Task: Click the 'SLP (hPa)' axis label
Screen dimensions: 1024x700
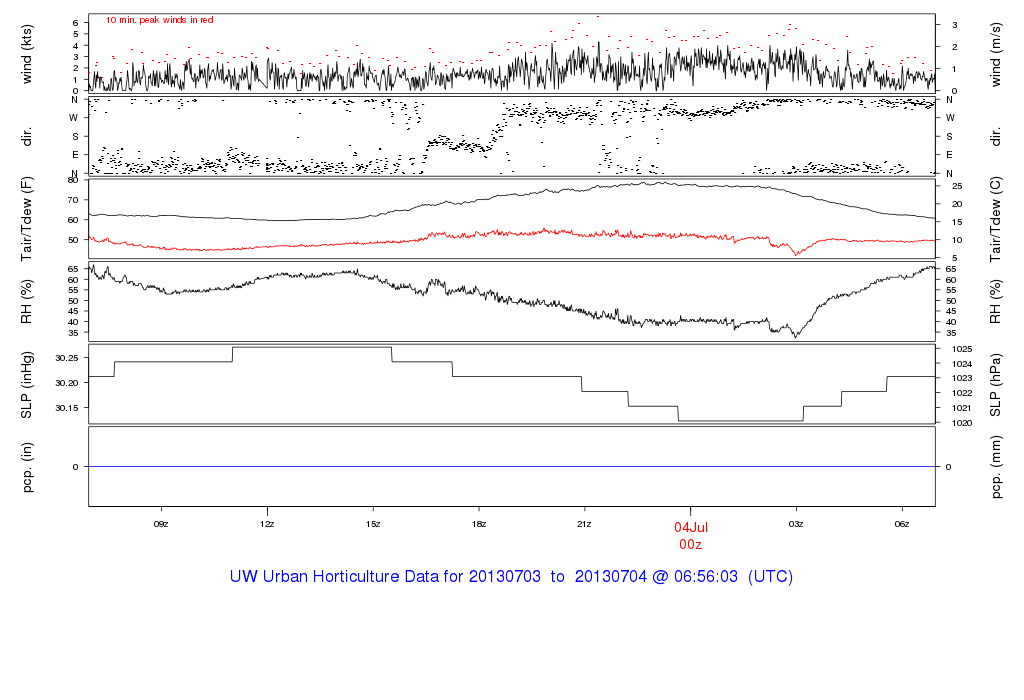Action: coord(995,385)
